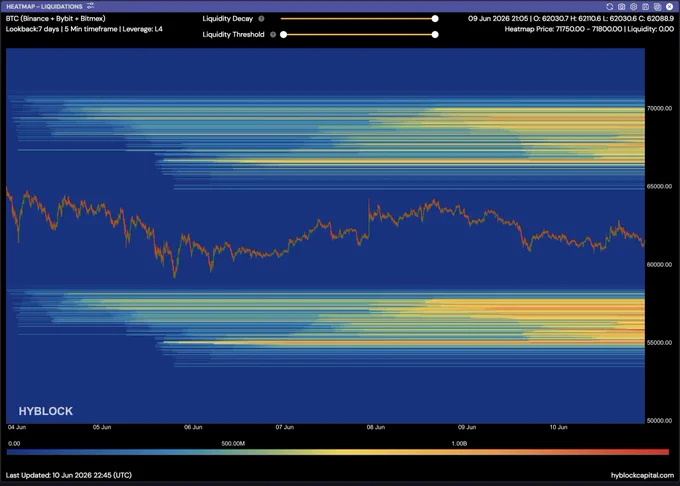Take a chart snapshot with camera icon
The width and height of the screenshot is (680, 486).
pos(621,7)
